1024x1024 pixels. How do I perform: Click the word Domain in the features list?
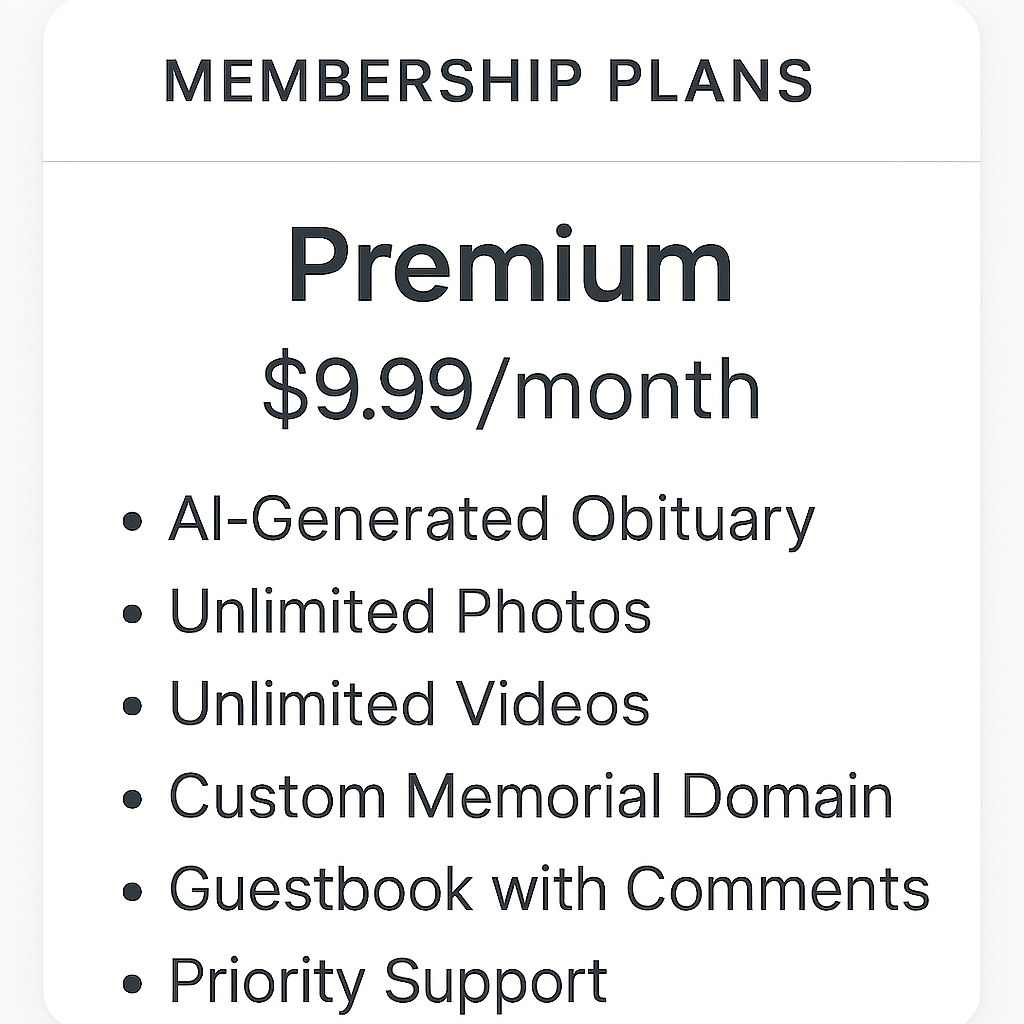click(x=787, y=797)
